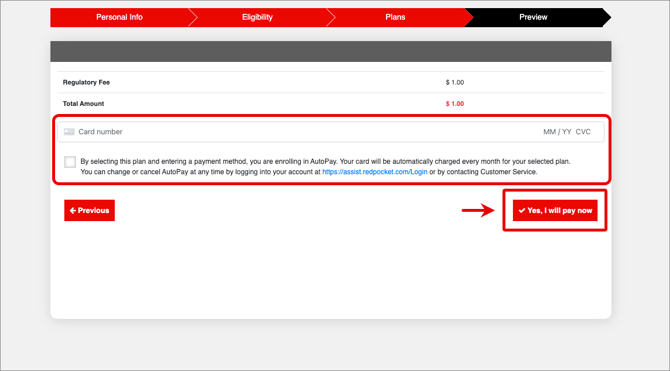Go to the Personal Info step
Screen dimensions: 670x371
tap(119, 17)
